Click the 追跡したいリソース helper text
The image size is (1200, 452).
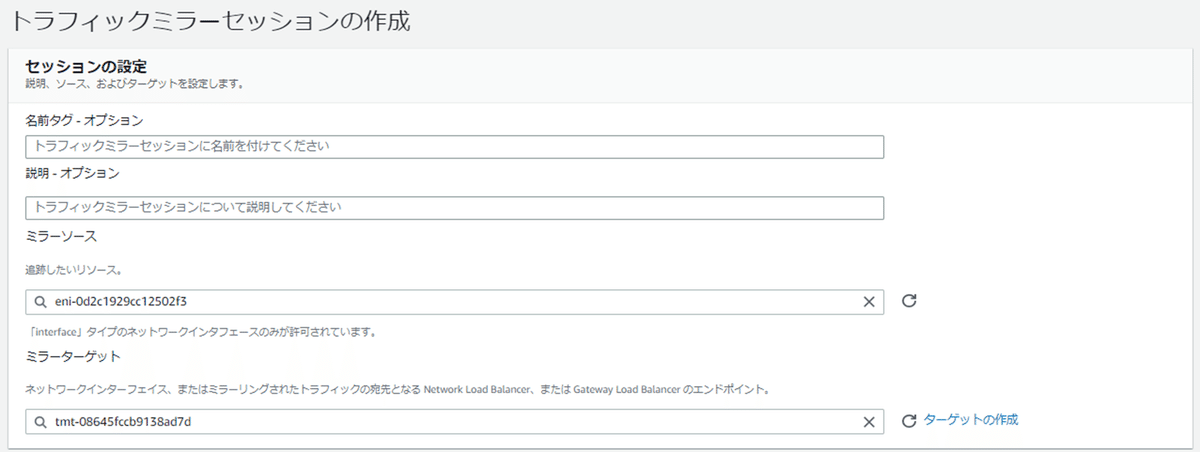[x=74, y=270]
